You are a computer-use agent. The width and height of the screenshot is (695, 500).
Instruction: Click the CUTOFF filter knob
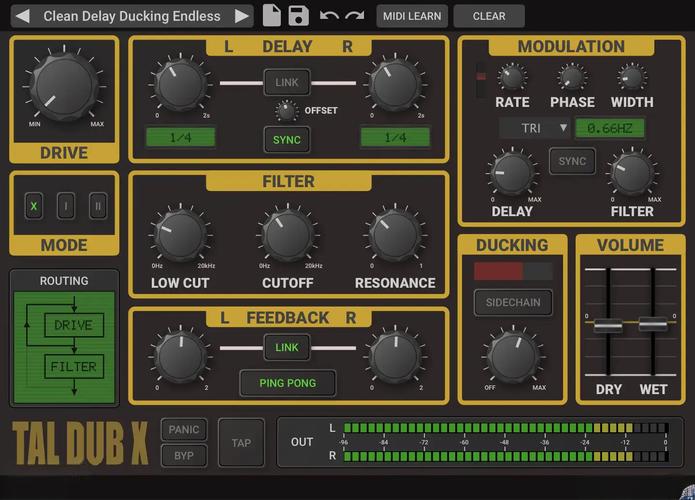[288, 235]
